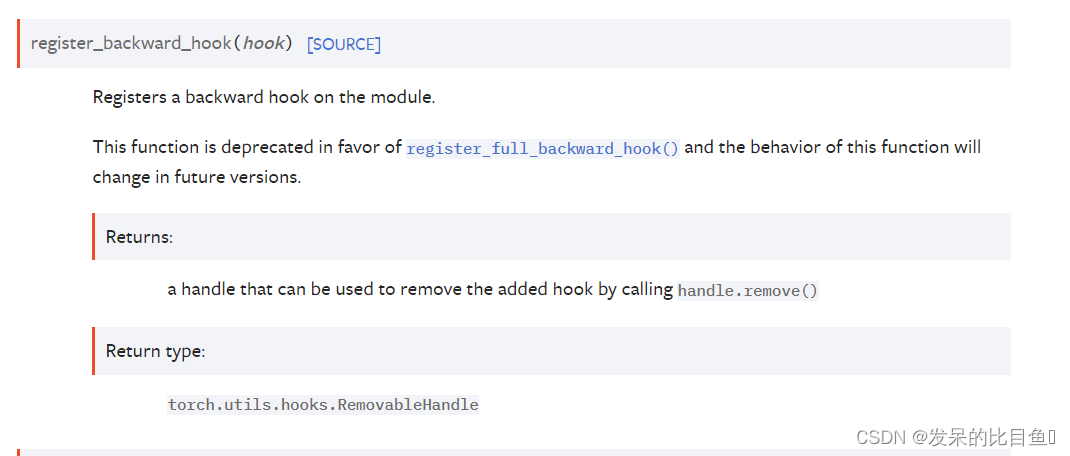
Task: Click the sentence 'Registers a backward hook on the module.'
Action: (264, 97)
